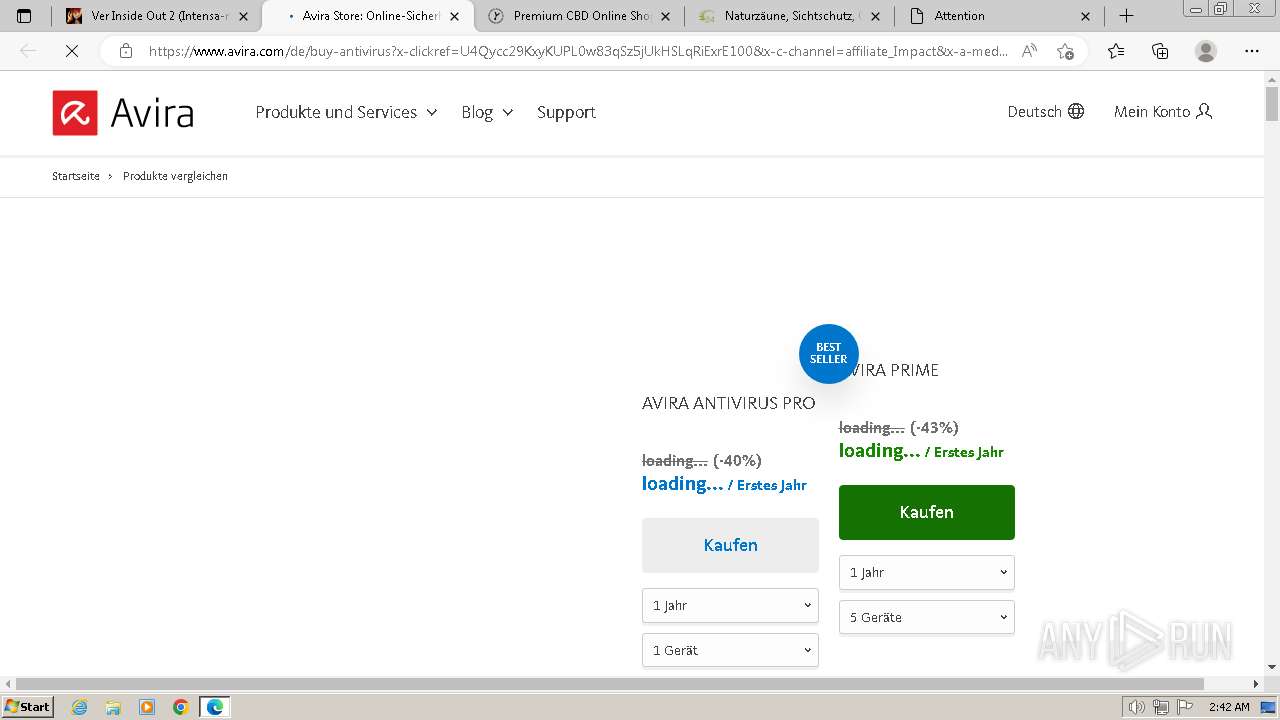Change language from Deutsch
1280x720 pixels.
(x=1045, y=111)
